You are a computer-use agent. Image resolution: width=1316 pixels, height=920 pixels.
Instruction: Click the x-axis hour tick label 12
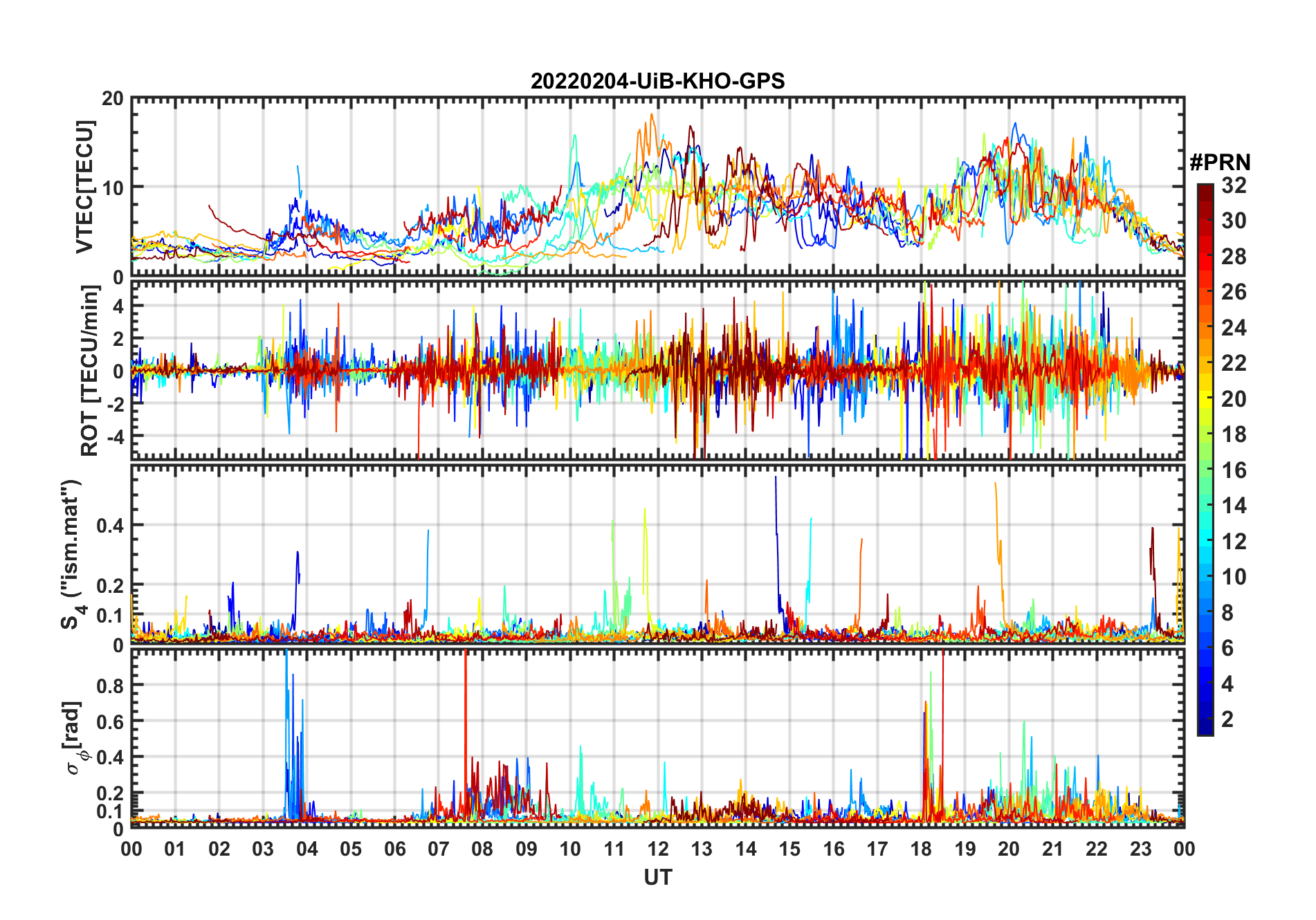(x=657, y=849)
